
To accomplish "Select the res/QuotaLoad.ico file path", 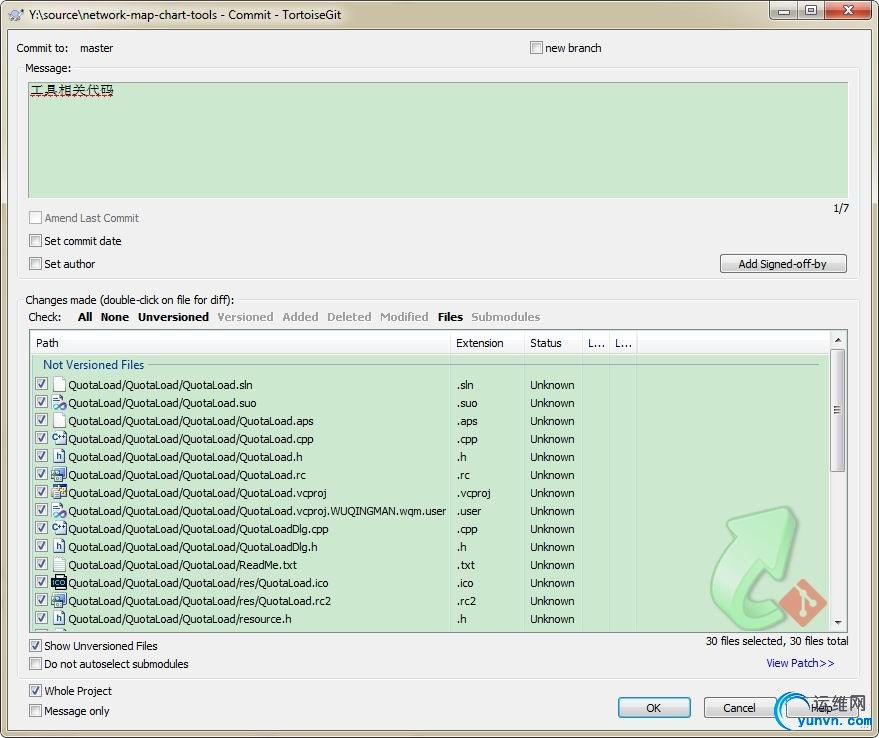I will coord(198,583).
